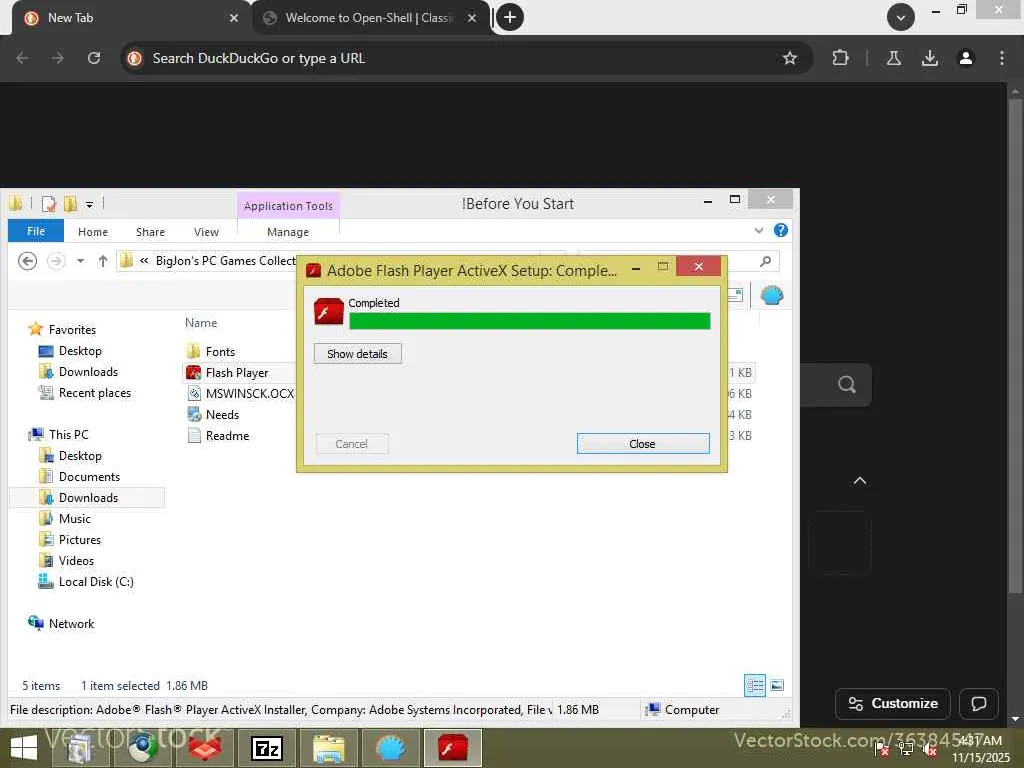Click the completed green progress bar
The width and height of the screenshot is (1024, 768).
530,321
